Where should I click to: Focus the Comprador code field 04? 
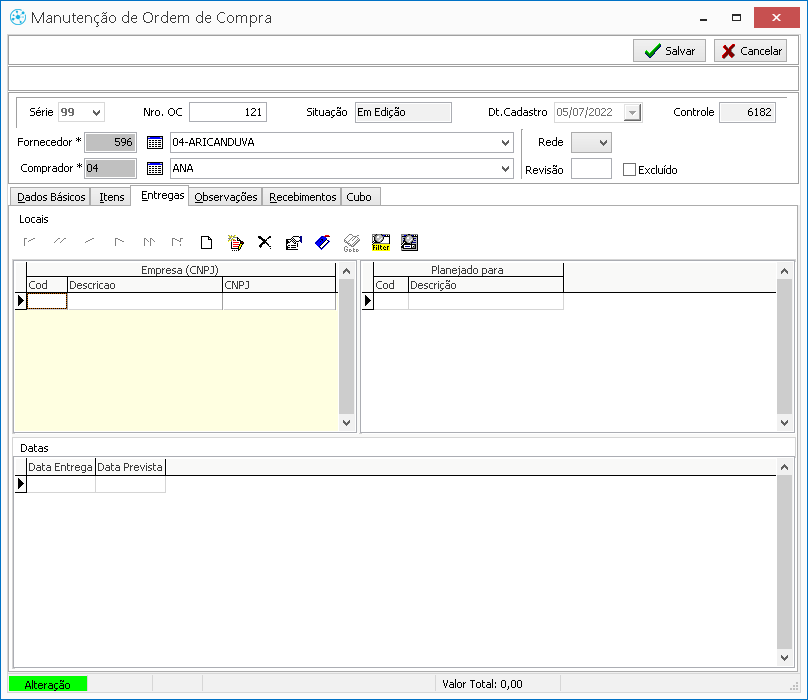pos(110,168)
